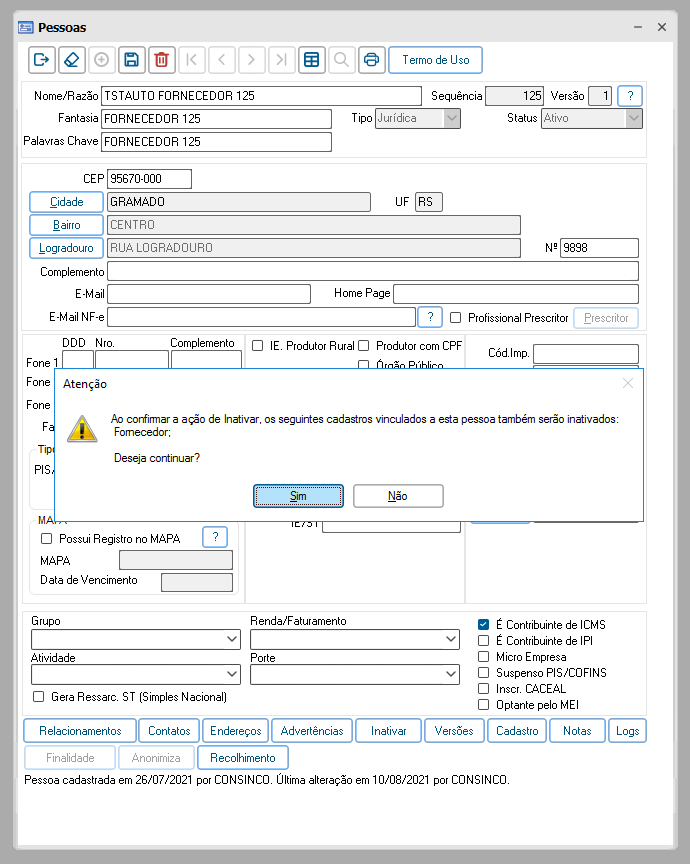Click the Complemento address input field

pos(373,271)
